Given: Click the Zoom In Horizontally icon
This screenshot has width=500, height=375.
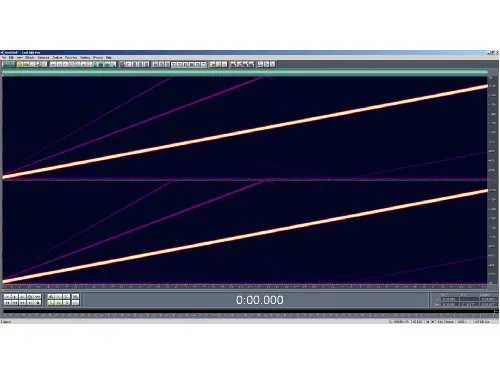Looking at the screenshot, I should point(51,297).
